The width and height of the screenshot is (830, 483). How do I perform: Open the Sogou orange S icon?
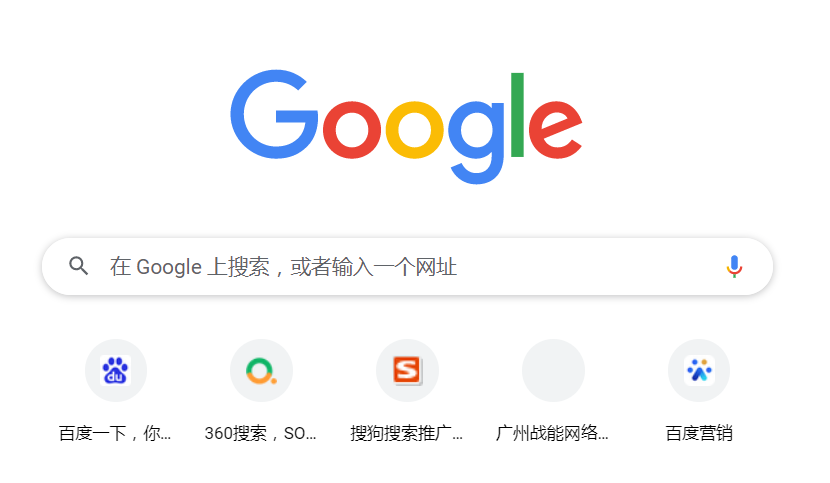[407, 370]
